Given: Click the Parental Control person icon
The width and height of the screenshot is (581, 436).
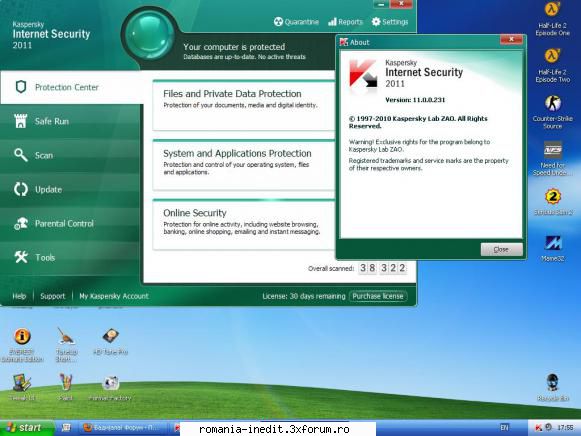Looking at the screenshot, I should [21, 223].
